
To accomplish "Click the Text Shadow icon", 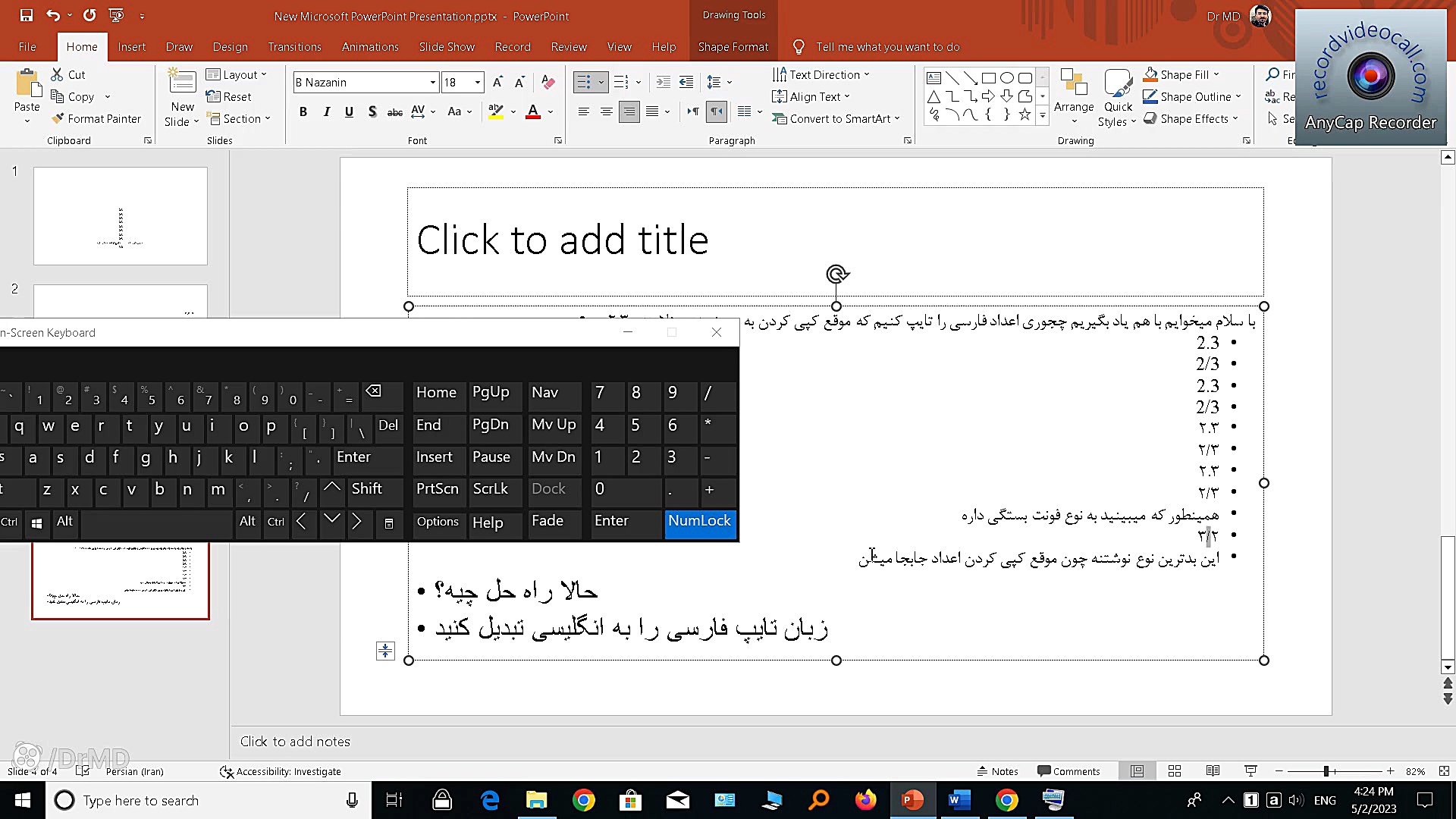I will coord(372,112).
